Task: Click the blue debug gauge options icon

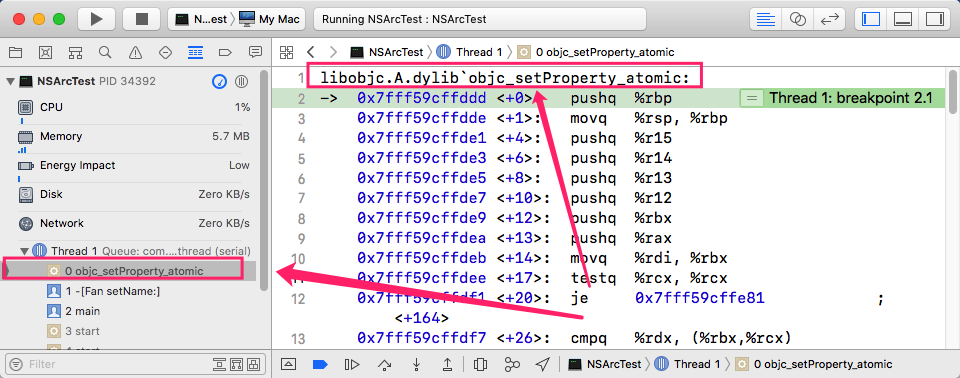Action: click(x=220, y=81)
